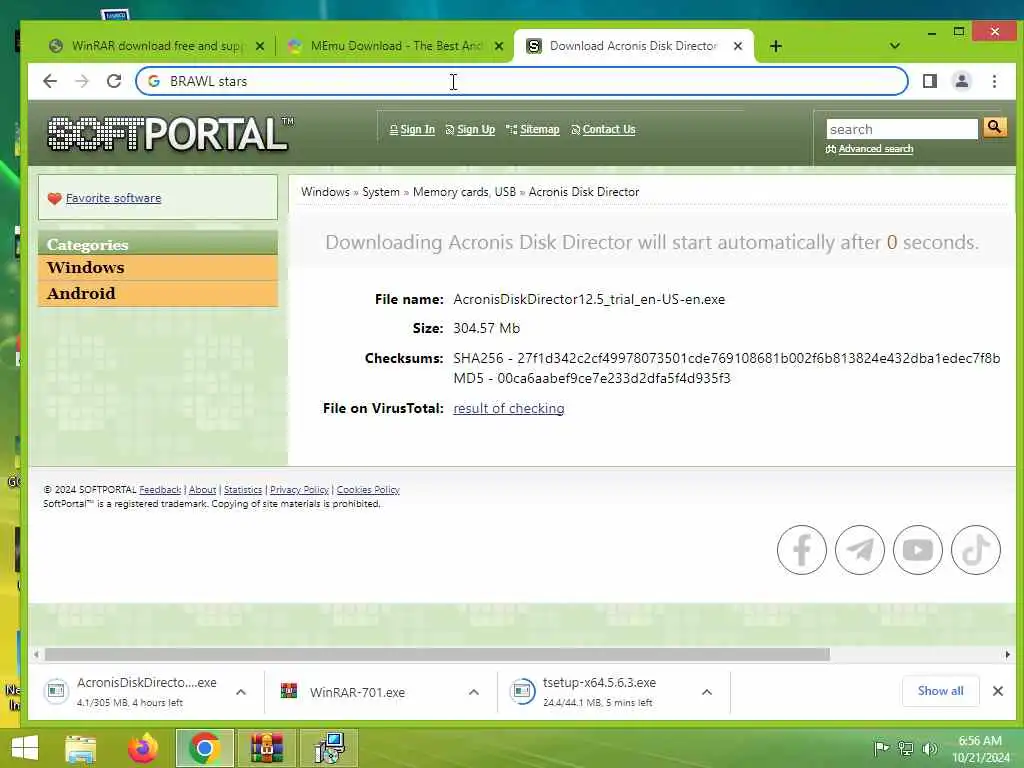Close the downloads bar
This screenshot has width=1024, height=768.
coord(998,691)
